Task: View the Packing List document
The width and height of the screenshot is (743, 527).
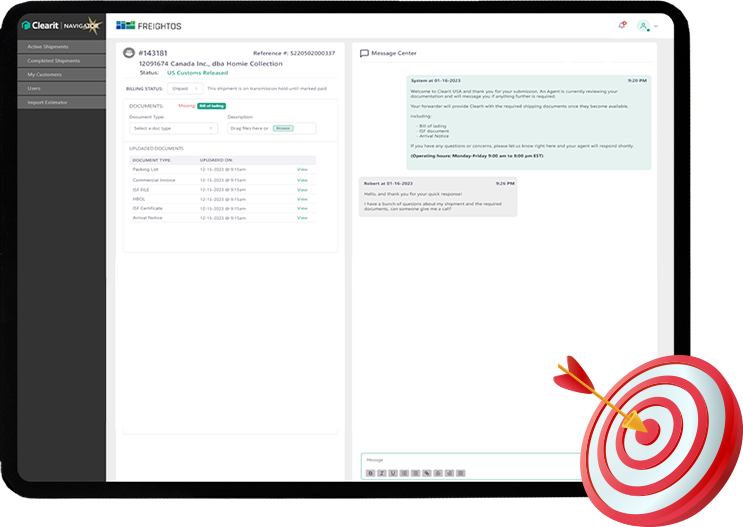Action: pos(302,169)
